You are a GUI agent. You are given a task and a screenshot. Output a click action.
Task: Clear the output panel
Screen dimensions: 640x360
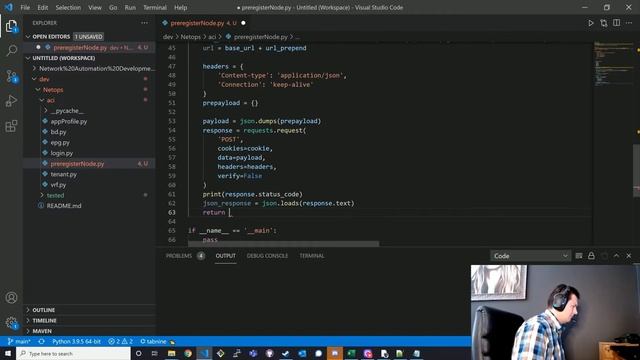[x=579, y=256]
